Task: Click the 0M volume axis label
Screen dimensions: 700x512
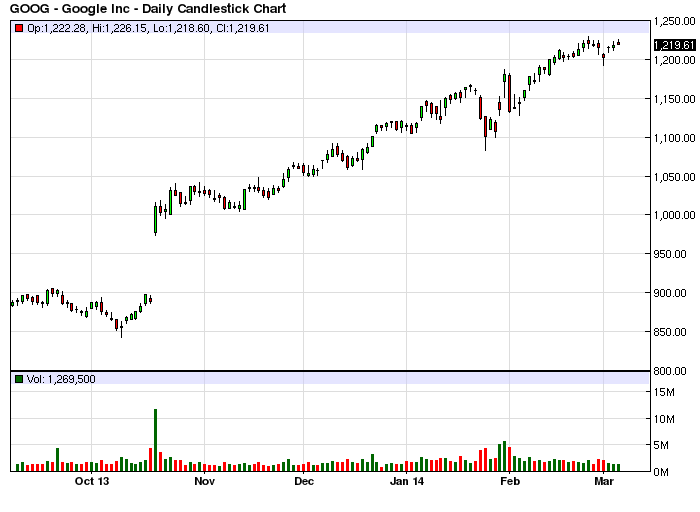Action: tap(661, 472)
